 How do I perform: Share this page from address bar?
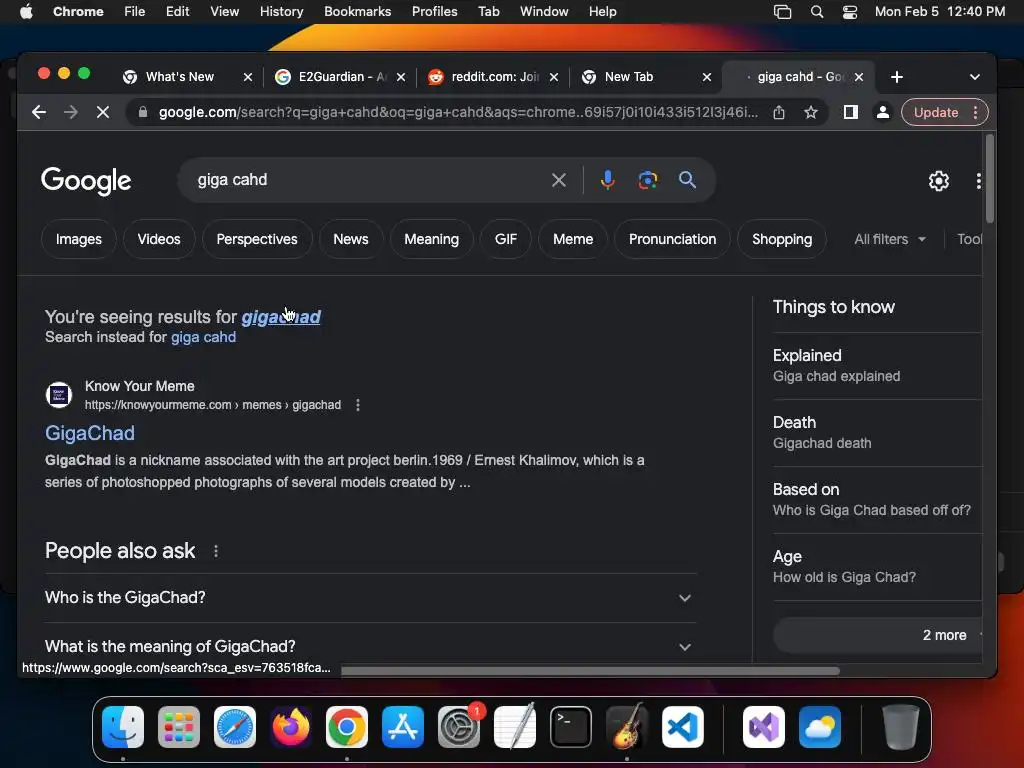778,112
